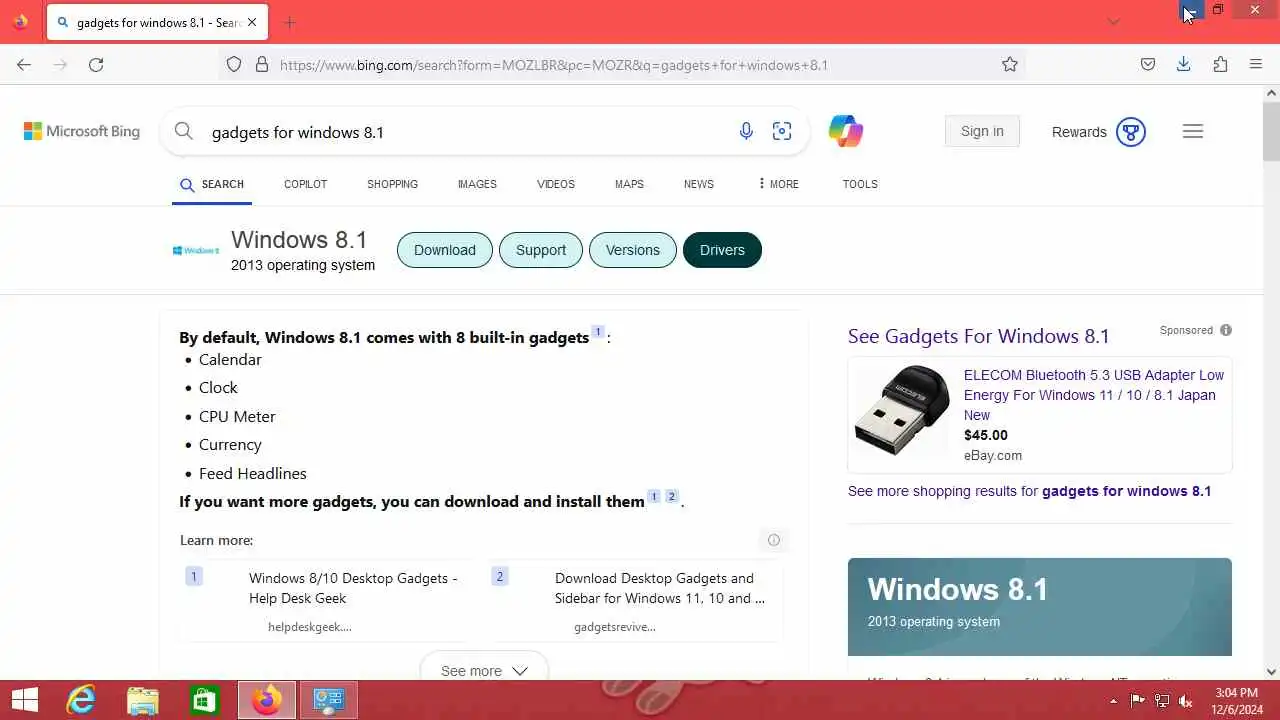Click the taskbar clock showing 3:04 PM
Screen dimensions: 1280x720
pos(1236,700)
